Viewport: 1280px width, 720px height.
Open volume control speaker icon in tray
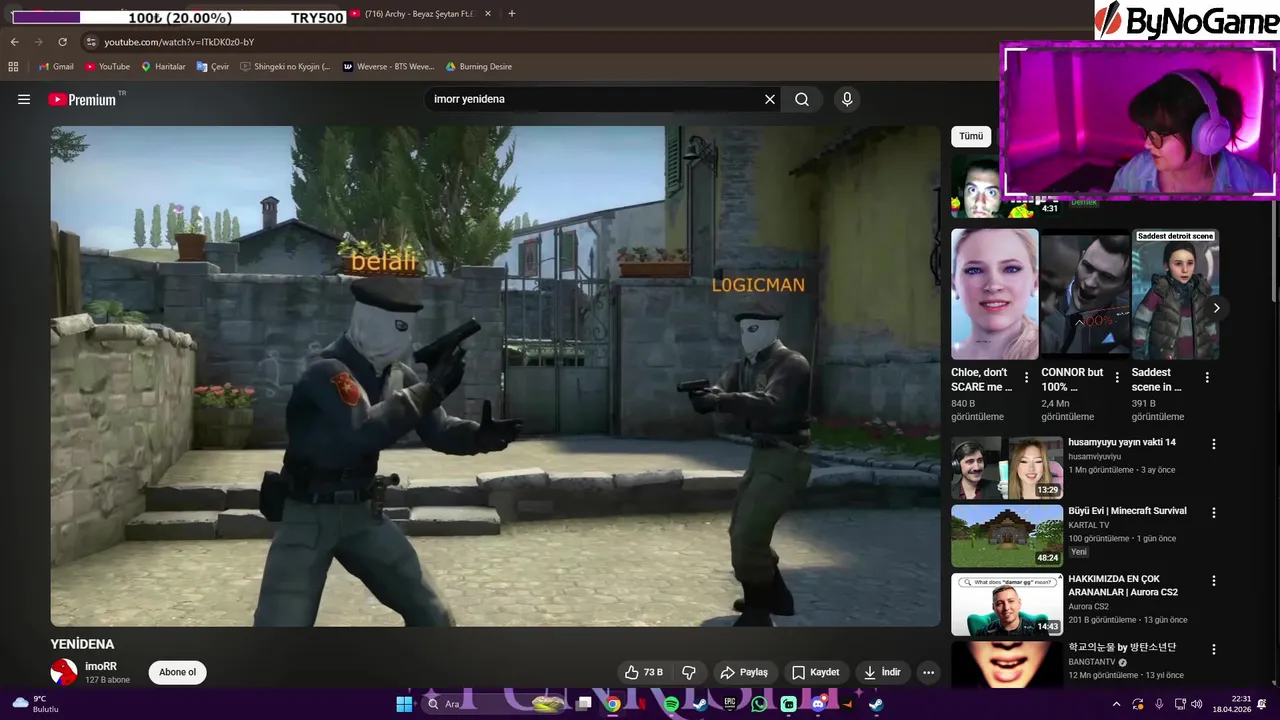[1197, 704]
